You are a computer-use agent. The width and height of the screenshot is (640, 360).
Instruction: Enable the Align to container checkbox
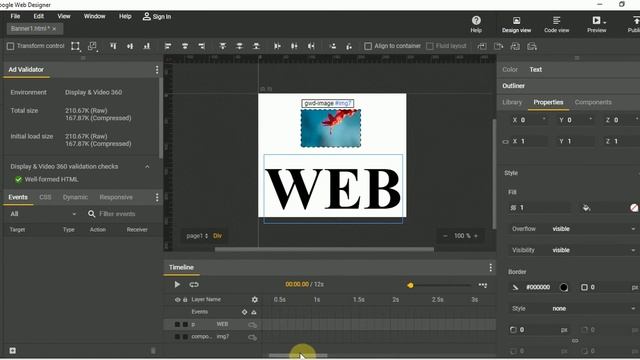pyautogui.click(x=368, y=46)
